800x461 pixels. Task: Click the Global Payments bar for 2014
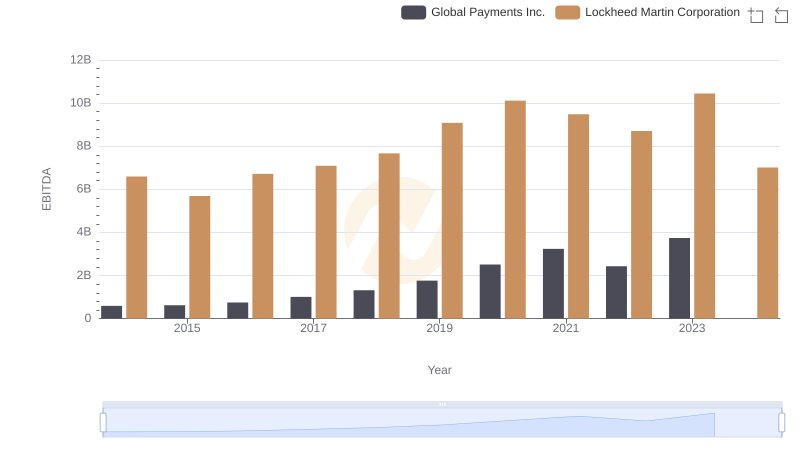111,312
